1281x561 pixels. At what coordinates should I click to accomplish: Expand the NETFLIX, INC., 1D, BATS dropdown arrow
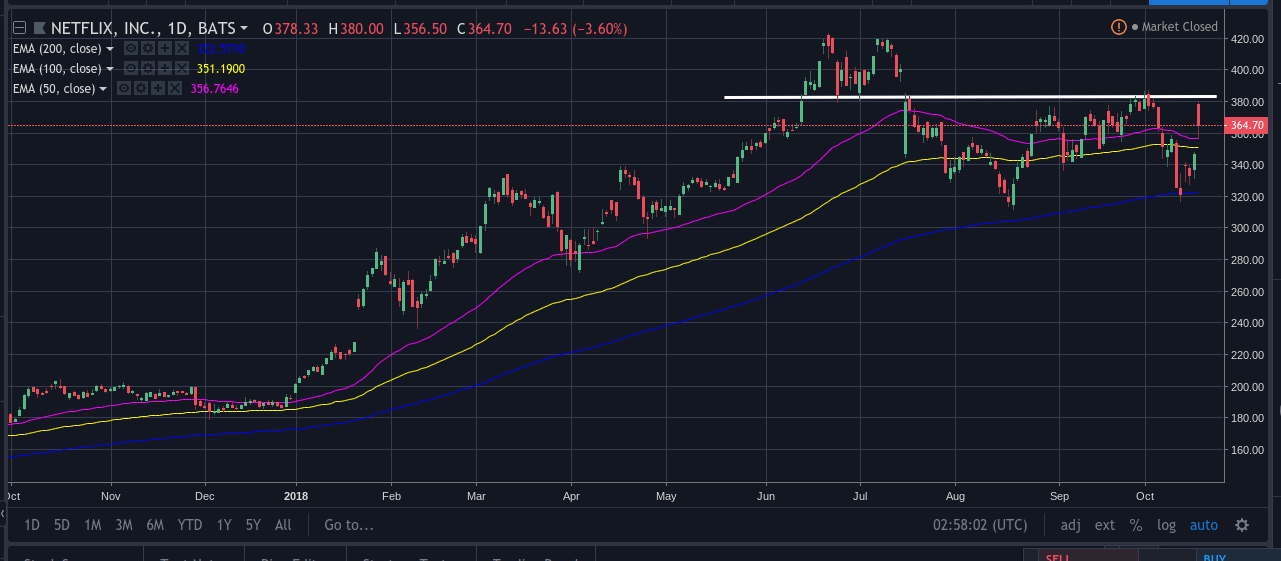tap(244, 28)
